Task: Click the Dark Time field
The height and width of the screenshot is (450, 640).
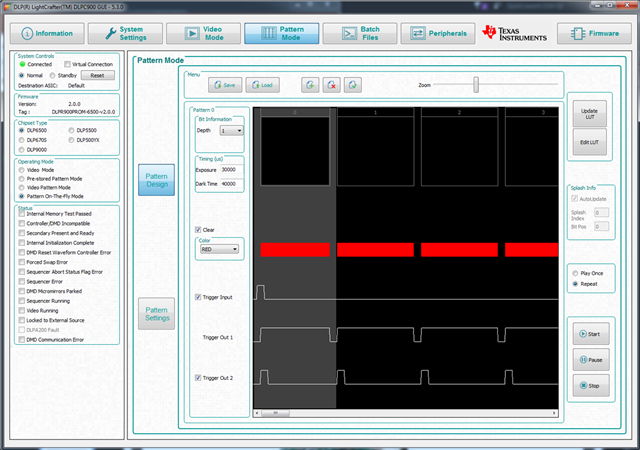Action: [x=231, y=184]
